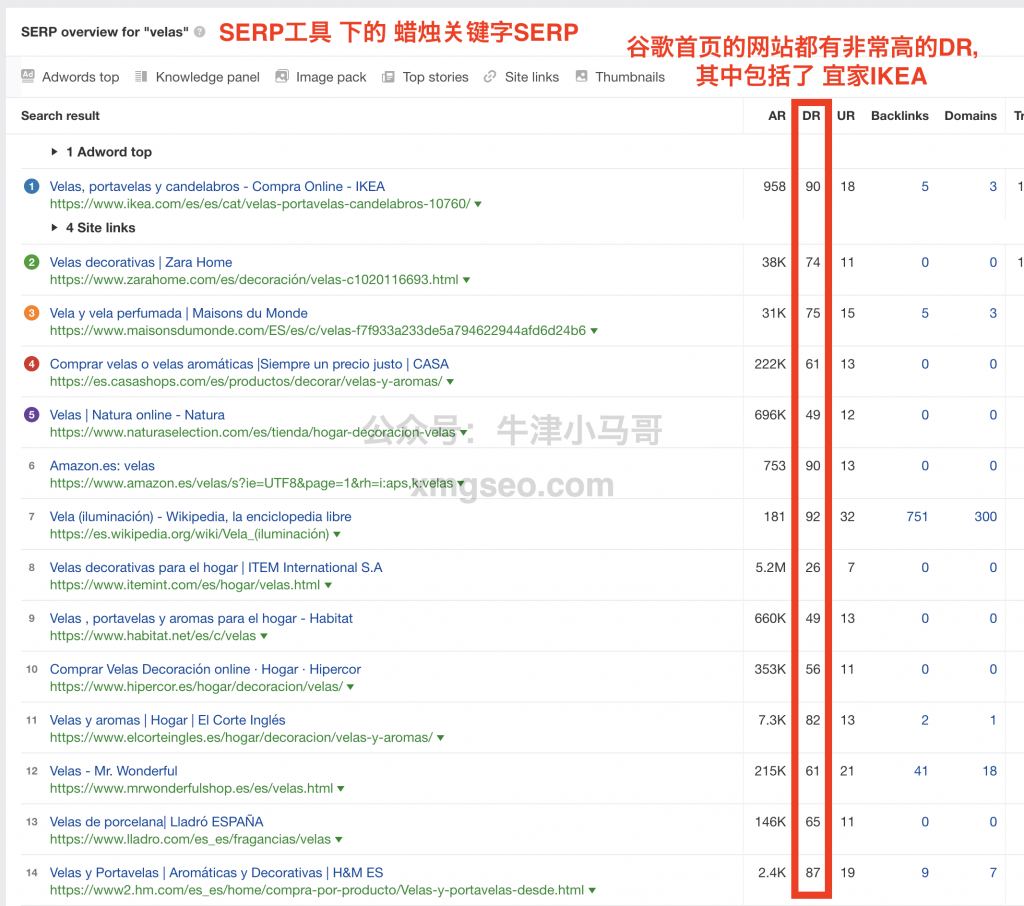Click H&M's 9 backlinks value
Screen dimensions: 1024x906
[x=925, y=873]
